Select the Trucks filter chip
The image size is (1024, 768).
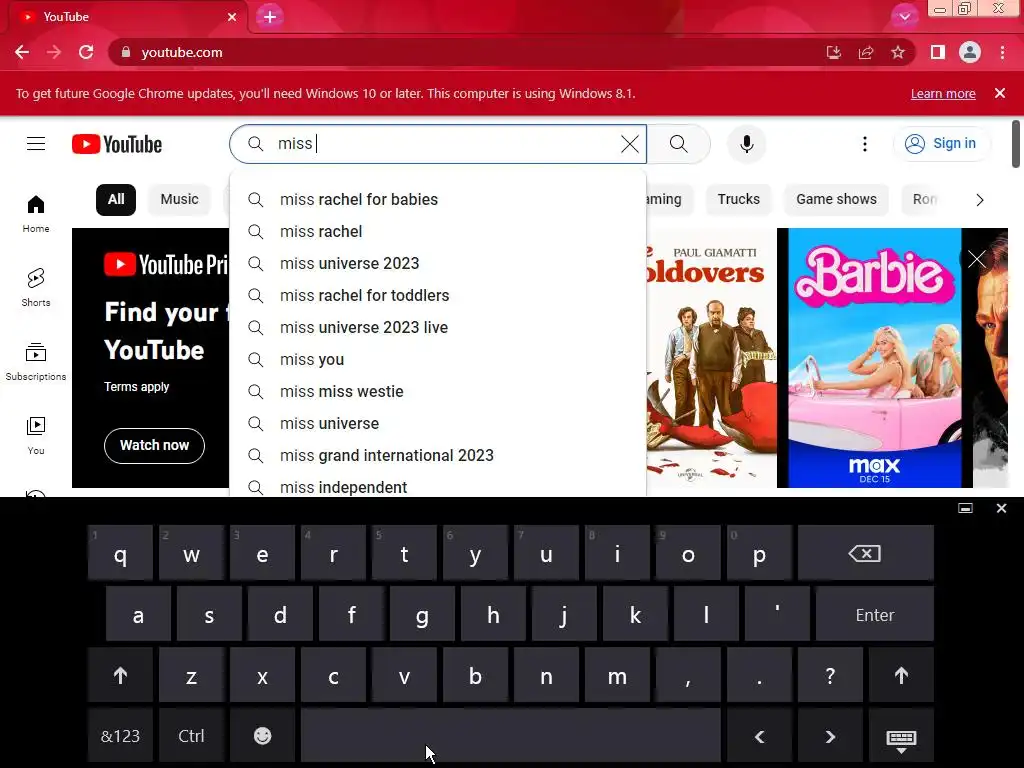[x=739, y=199]
